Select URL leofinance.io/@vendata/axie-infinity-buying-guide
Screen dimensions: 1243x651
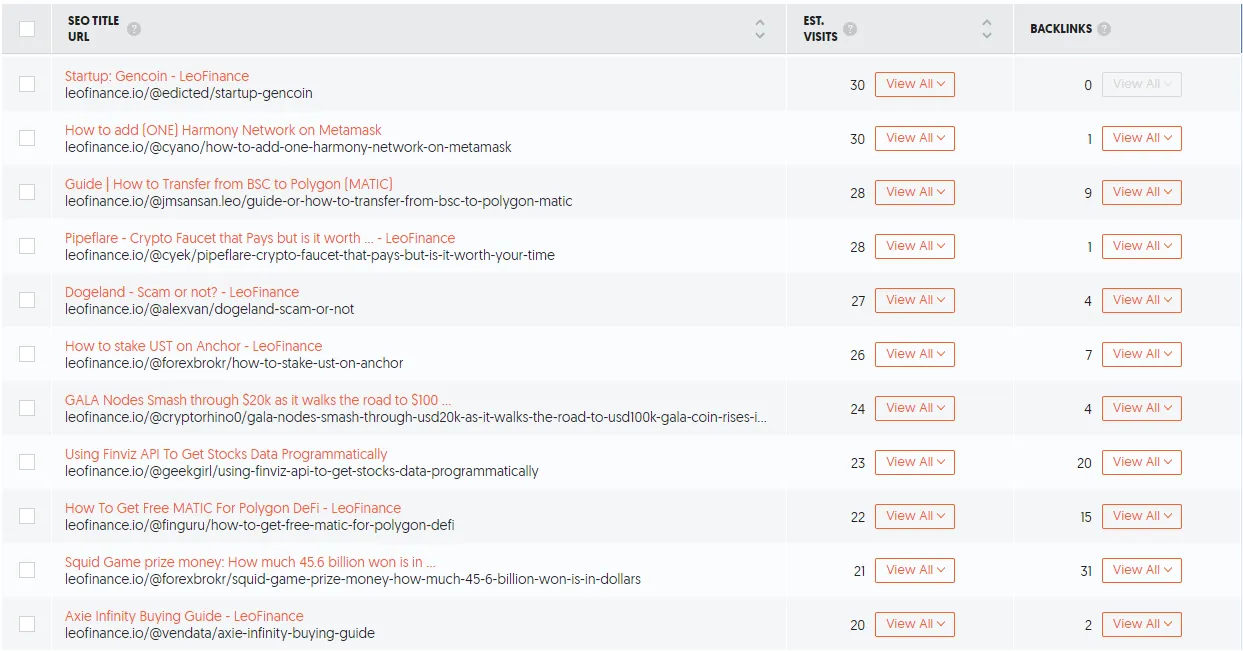click(x=220, y=633)
